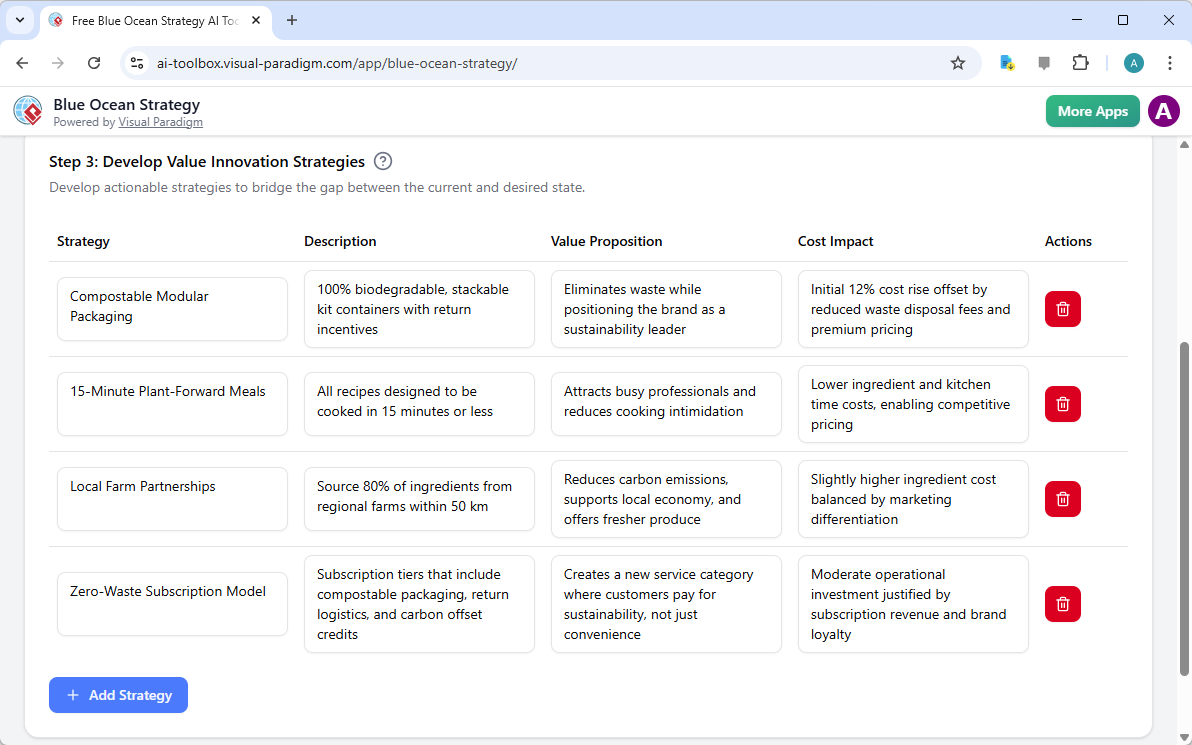Open the tab search dropdown
1192x745 pixels.
pos(19,20)
